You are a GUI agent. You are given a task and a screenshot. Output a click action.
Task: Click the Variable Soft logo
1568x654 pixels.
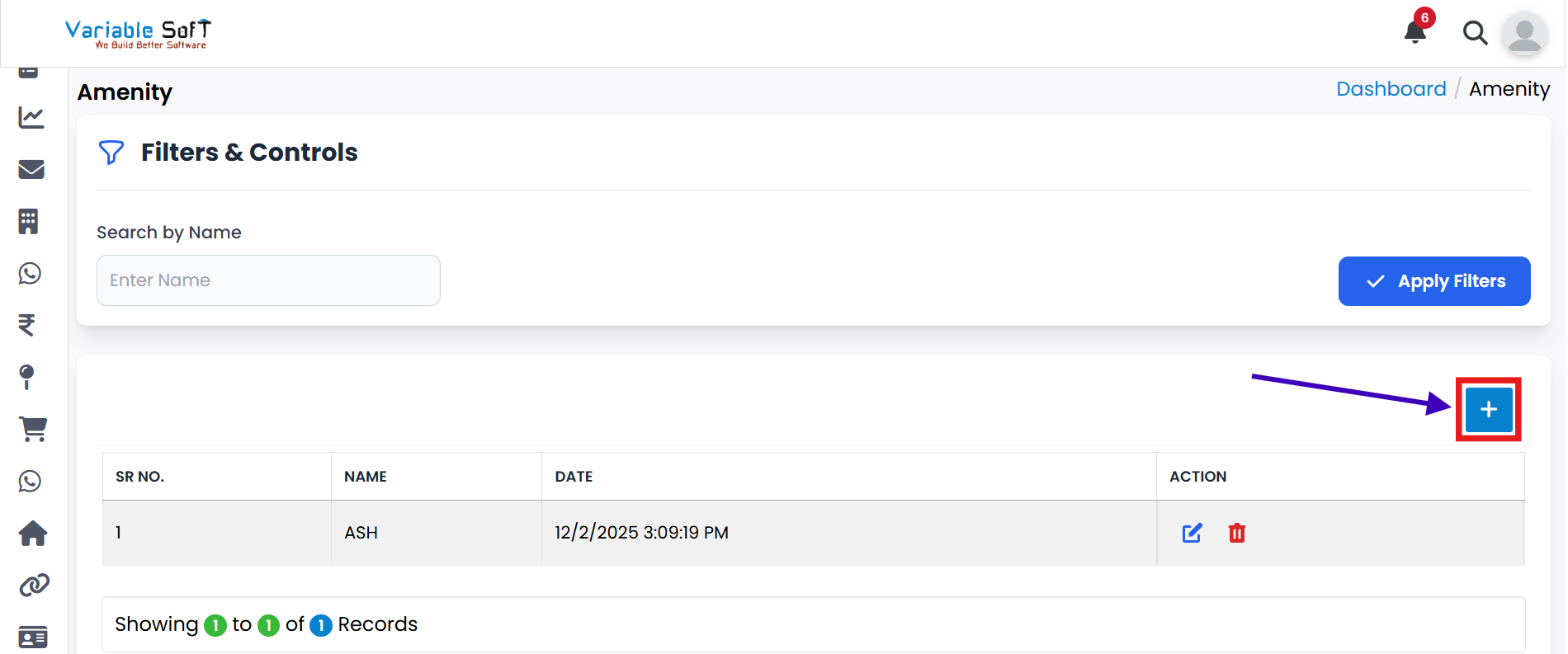[139, 34]
